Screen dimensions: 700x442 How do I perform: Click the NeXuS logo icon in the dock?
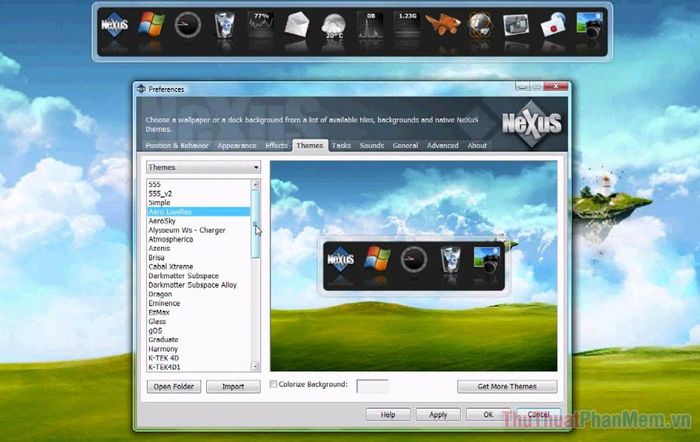coord(115,25)
